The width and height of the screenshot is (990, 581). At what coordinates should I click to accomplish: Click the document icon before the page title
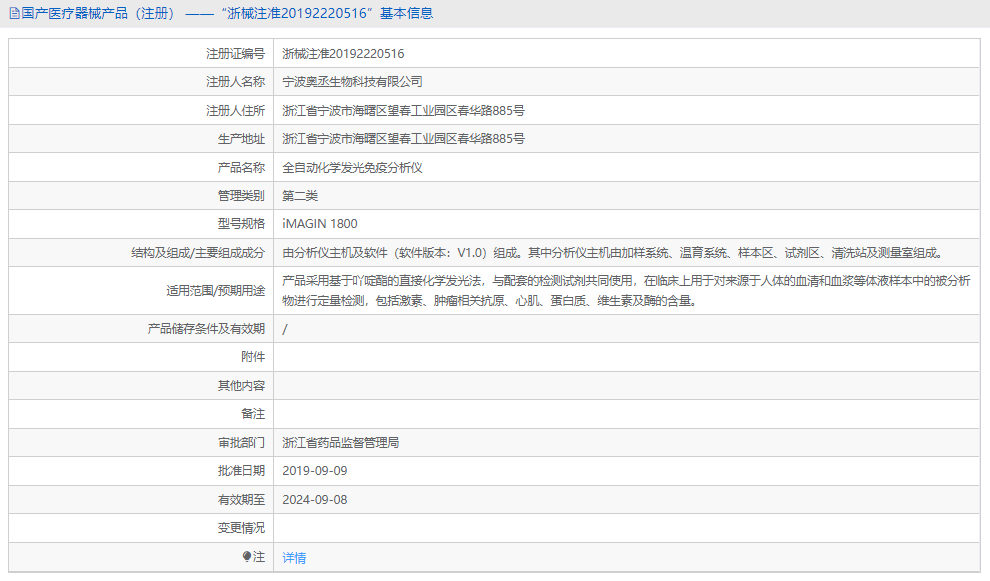click(x=14, y=13)
